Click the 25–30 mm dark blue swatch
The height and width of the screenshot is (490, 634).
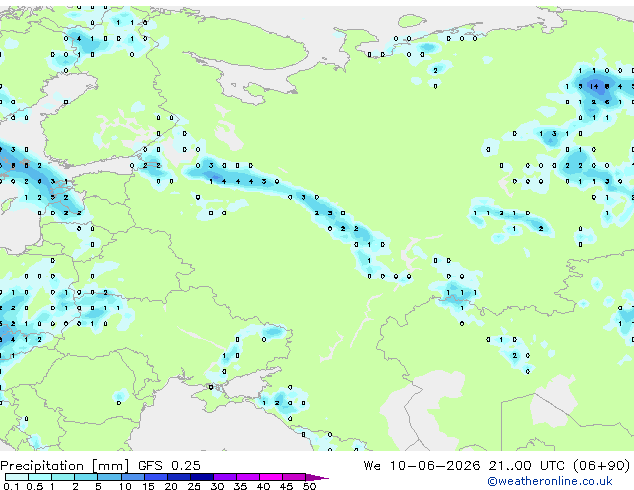click(x=201, y=477)
